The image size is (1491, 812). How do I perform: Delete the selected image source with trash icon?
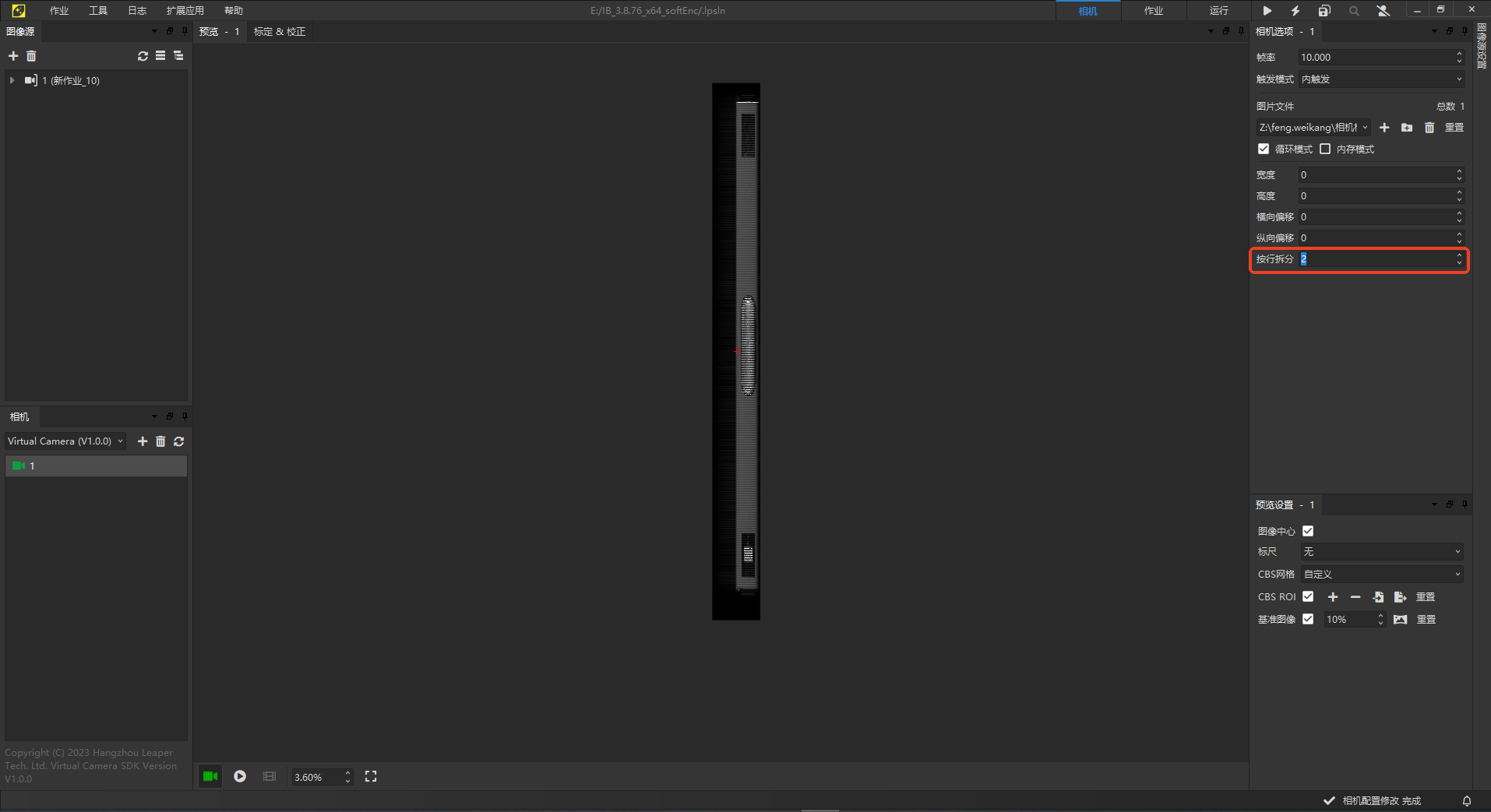point(31,56)
